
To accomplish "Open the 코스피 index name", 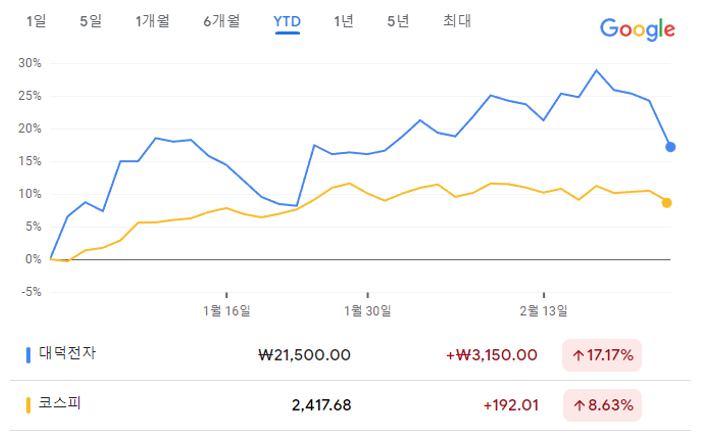I will [59, 406].
